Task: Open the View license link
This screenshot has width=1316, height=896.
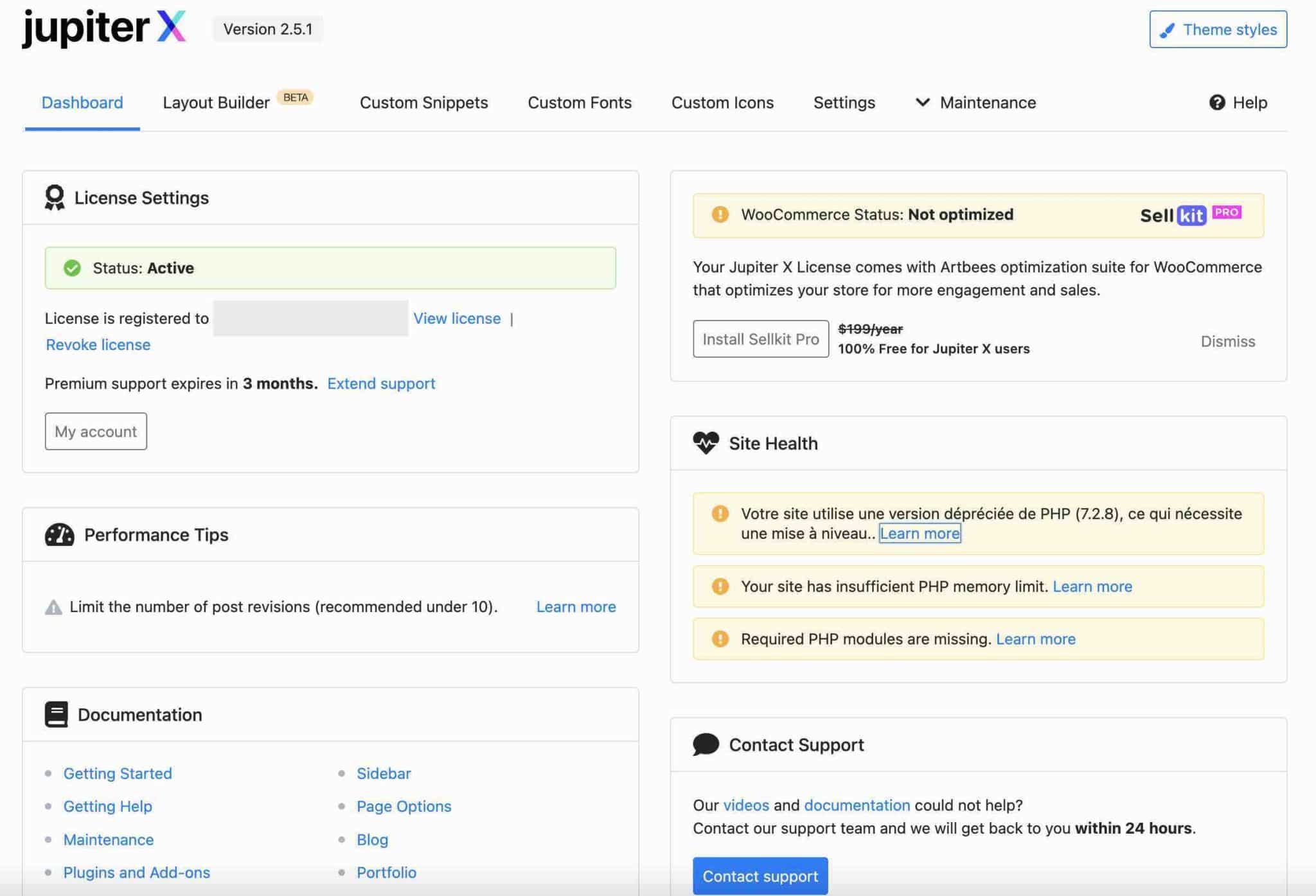Action: pos(457,318)
